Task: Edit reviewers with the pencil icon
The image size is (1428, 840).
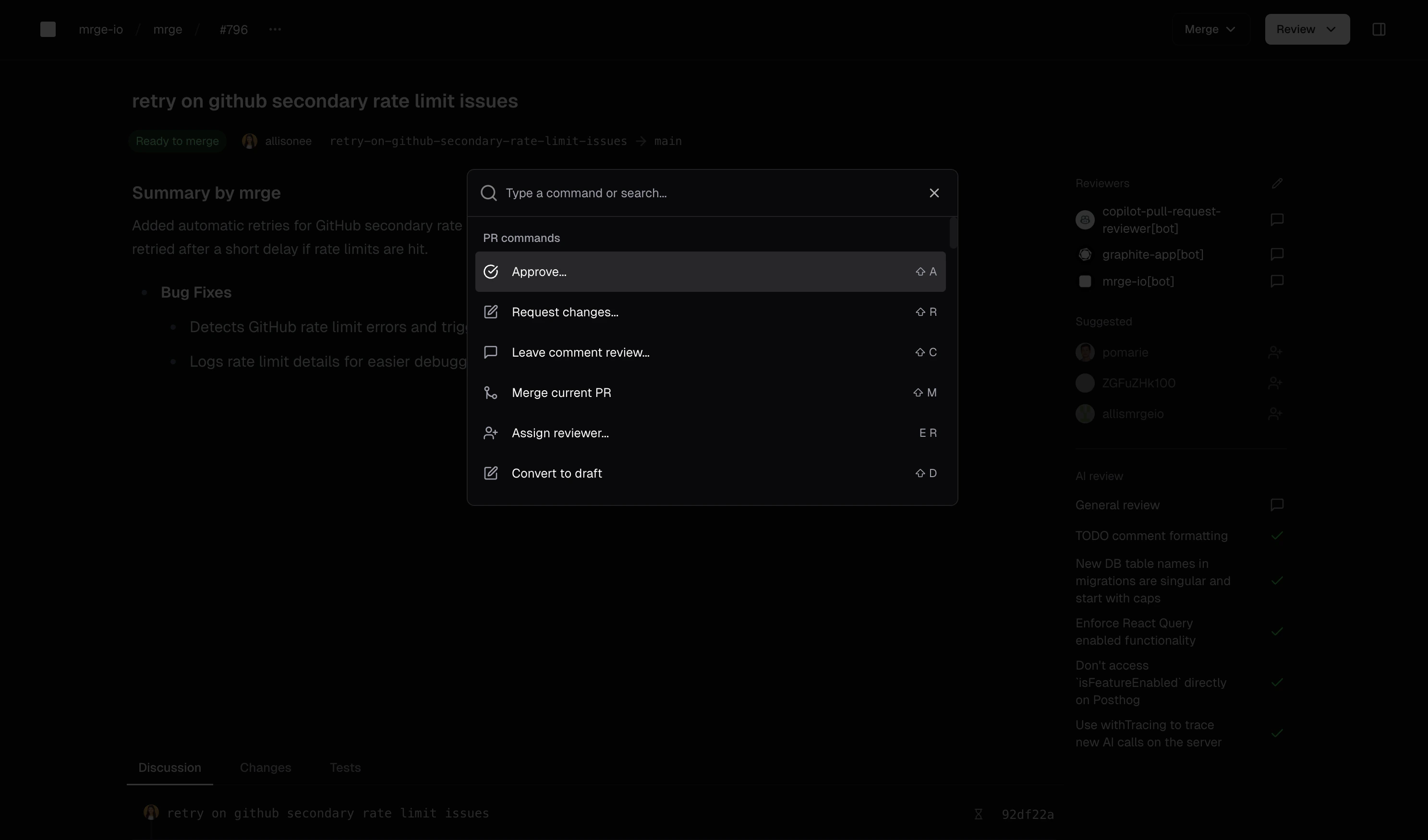Action: (1277, 183)
